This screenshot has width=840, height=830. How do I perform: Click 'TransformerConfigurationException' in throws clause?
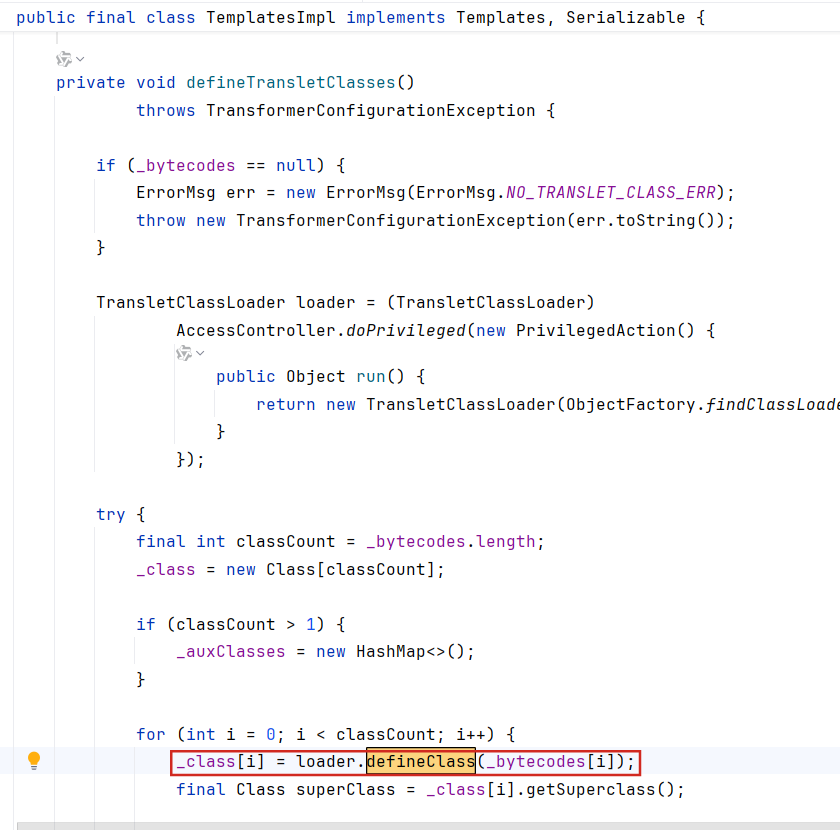coord(371,110)
